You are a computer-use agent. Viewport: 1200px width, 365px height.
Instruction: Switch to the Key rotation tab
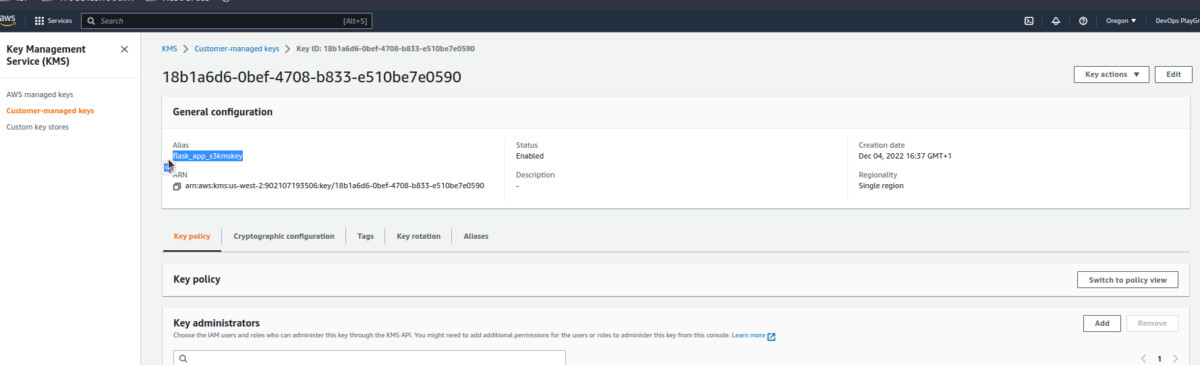coord(418,236)
